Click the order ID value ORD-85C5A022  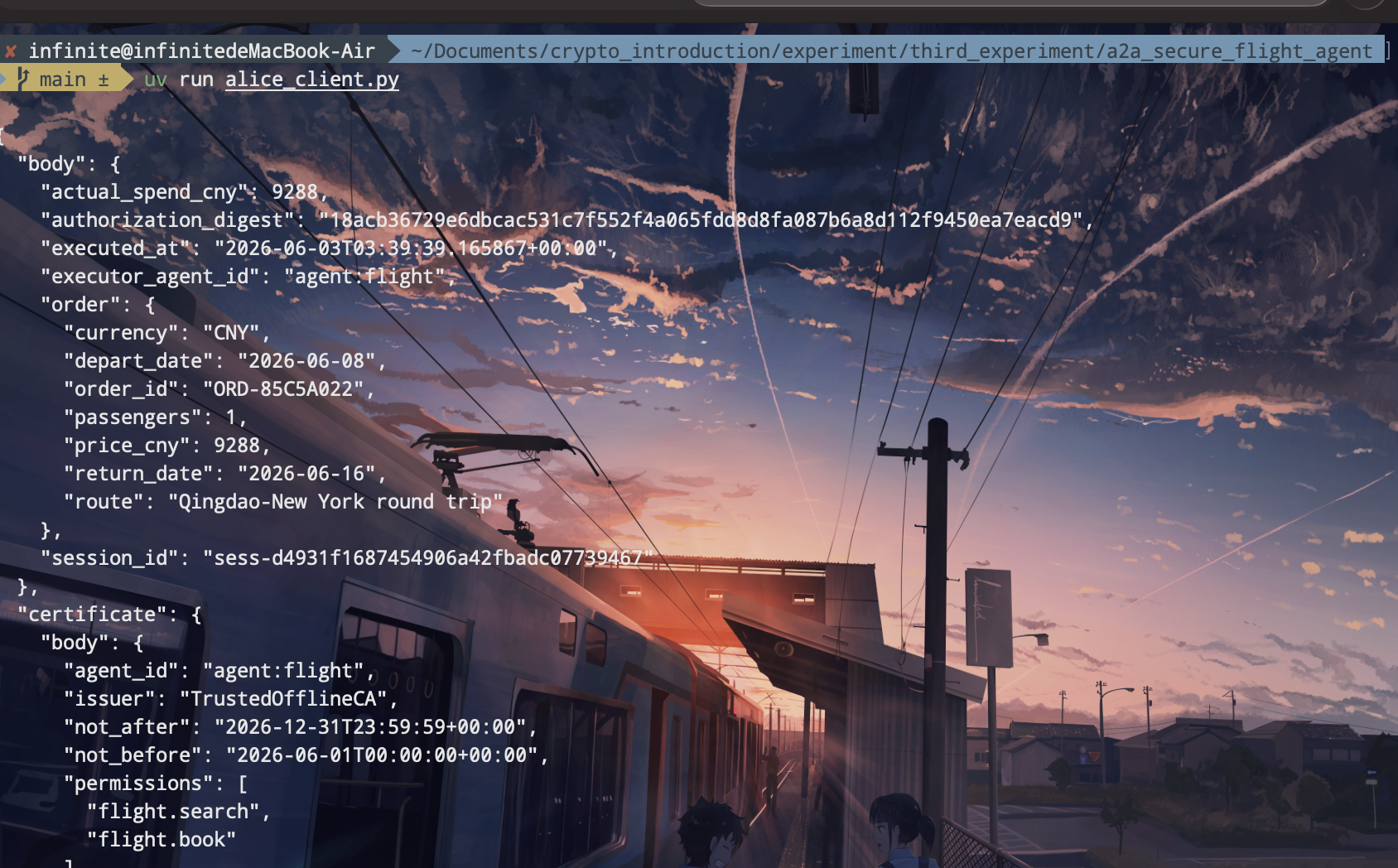click(284, 389)
